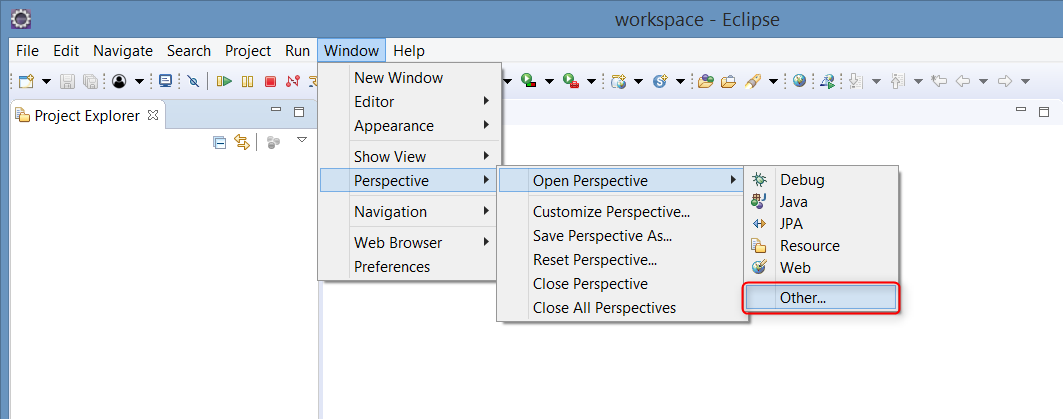Screen dimensions: 1063x419
Task: Click Skip All Breakpoints toolbar icon
Action: 193,81
